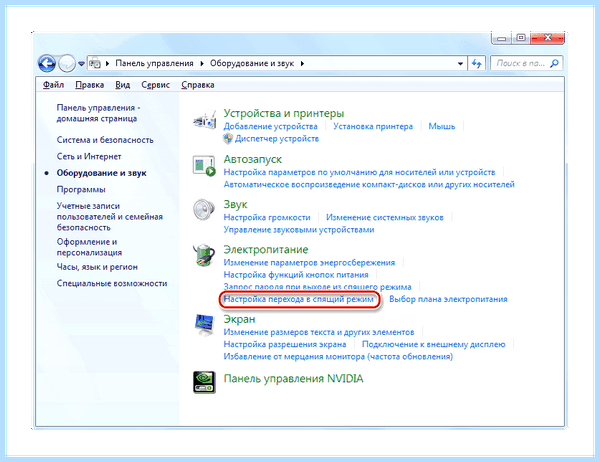
Task: Click the Звук speaker icon
Action: pyautogui.click(x=204, y=210)
